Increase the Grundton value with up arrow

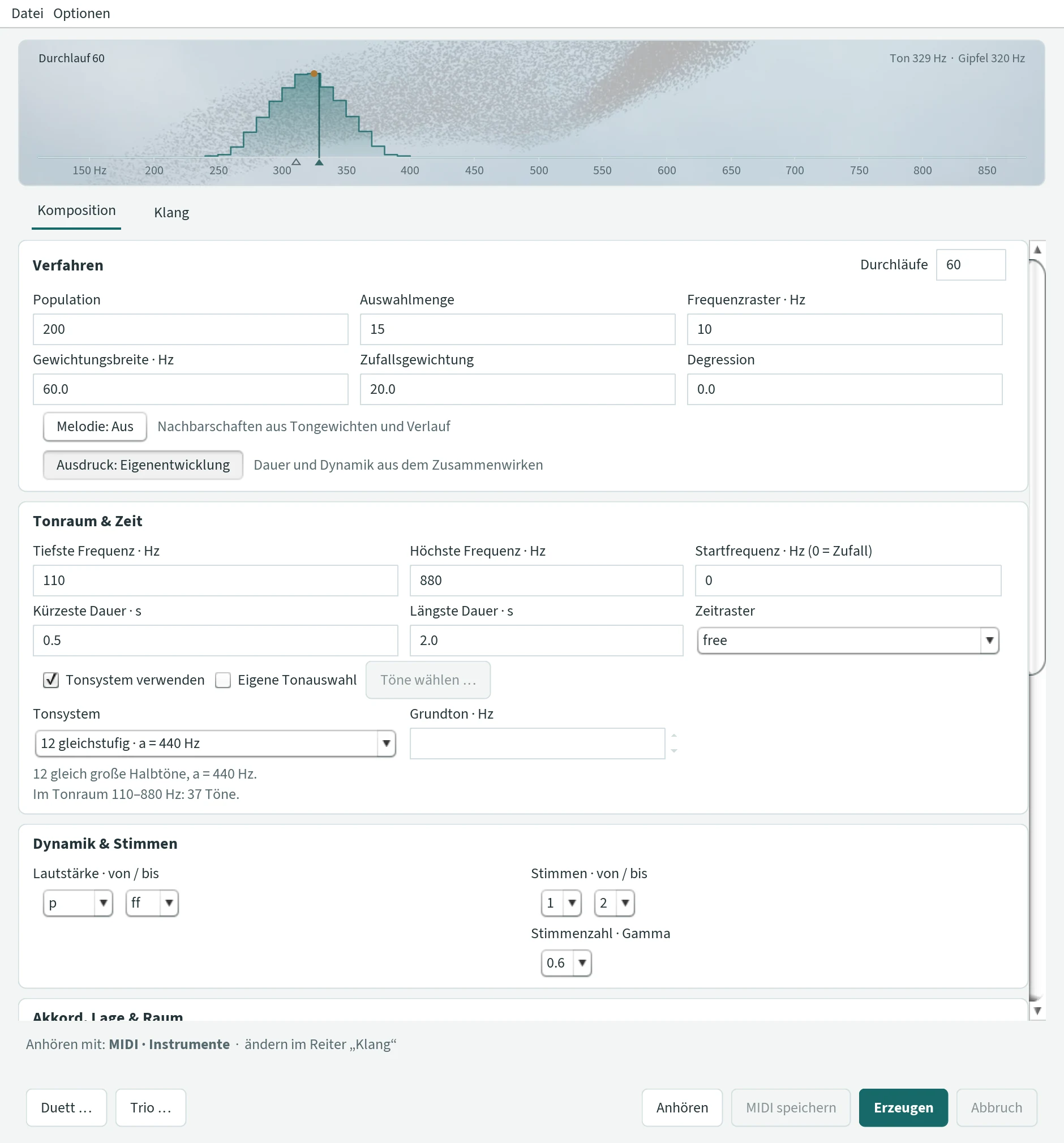(x=674, y=736)
